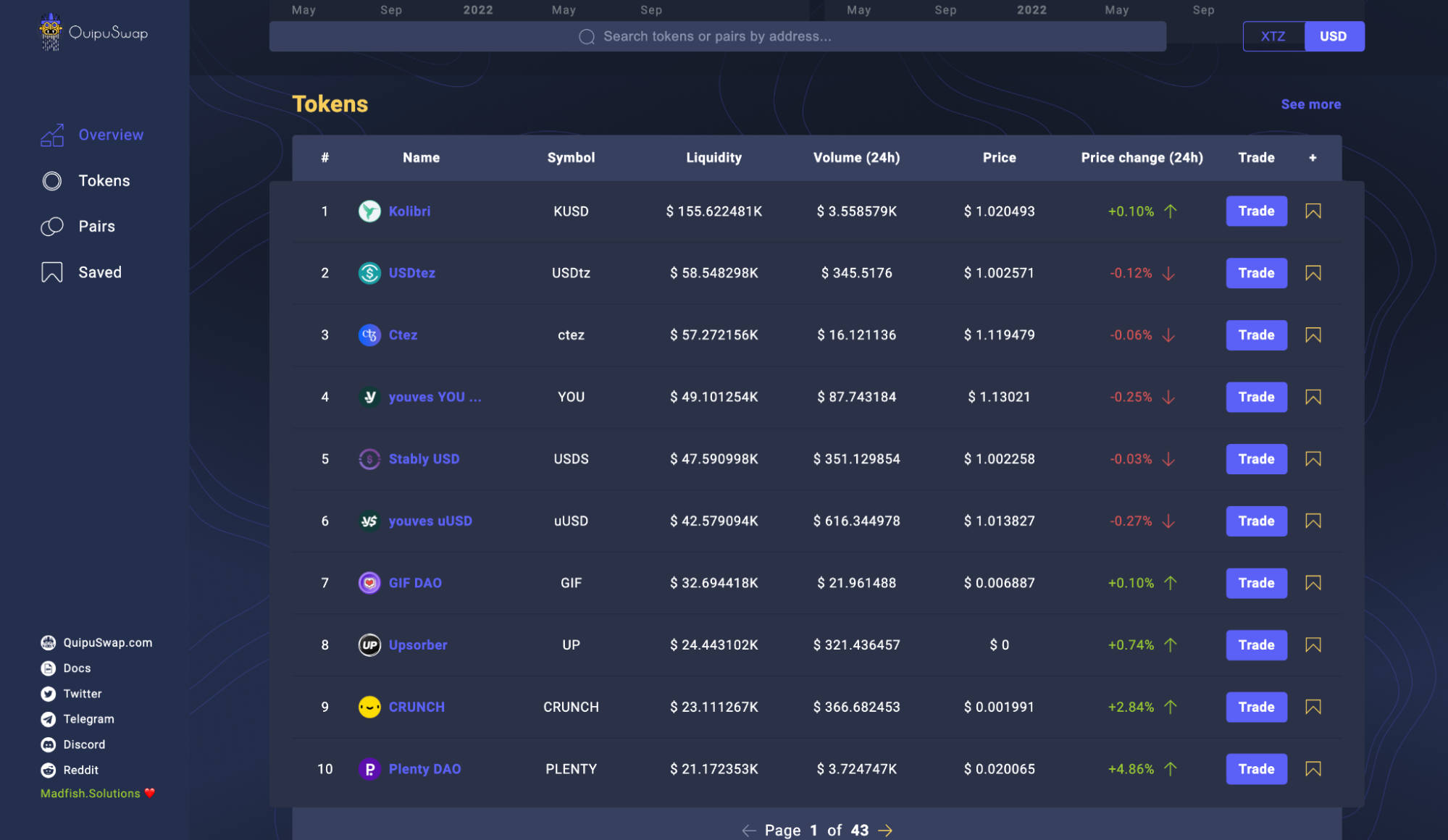Open the Pairs sidebar menu
1448x840 pixels.
point(96,227)
